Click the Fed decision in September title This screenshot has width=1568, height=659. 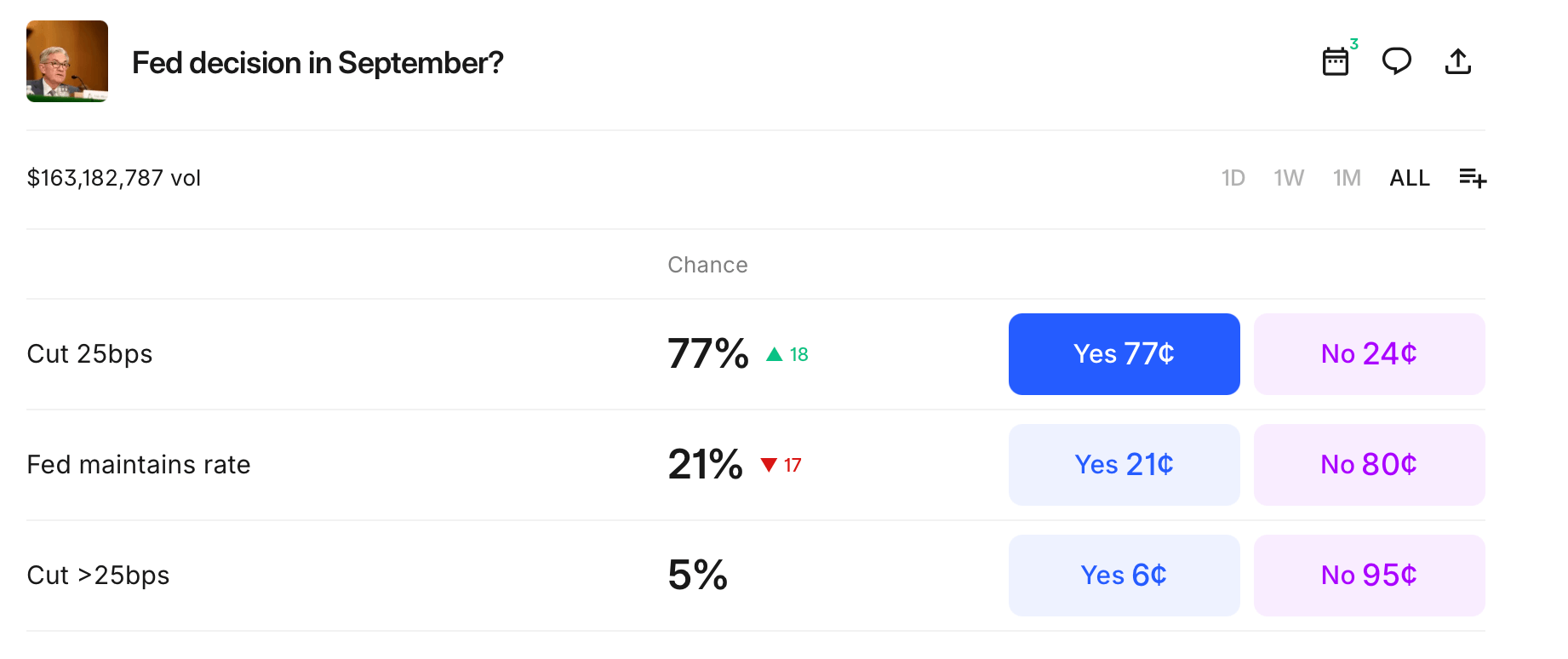318,63
